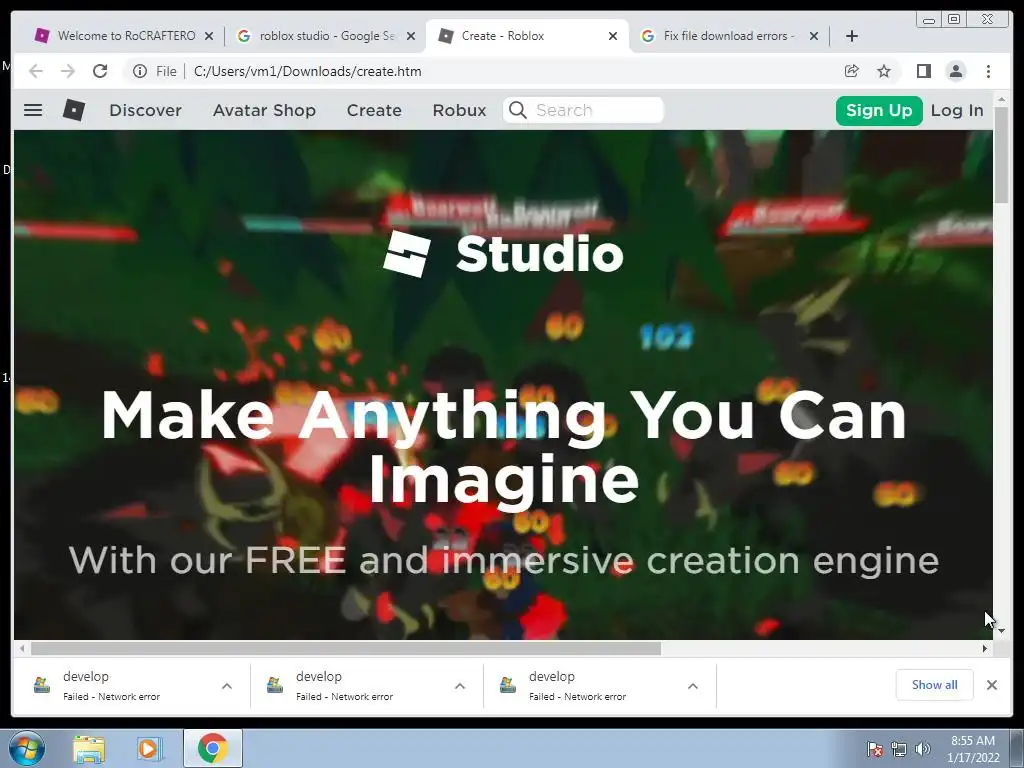This screenshot has width=1024, height=768.
Task: Share this page icon in address bar
Action: [x=852, y=71]
